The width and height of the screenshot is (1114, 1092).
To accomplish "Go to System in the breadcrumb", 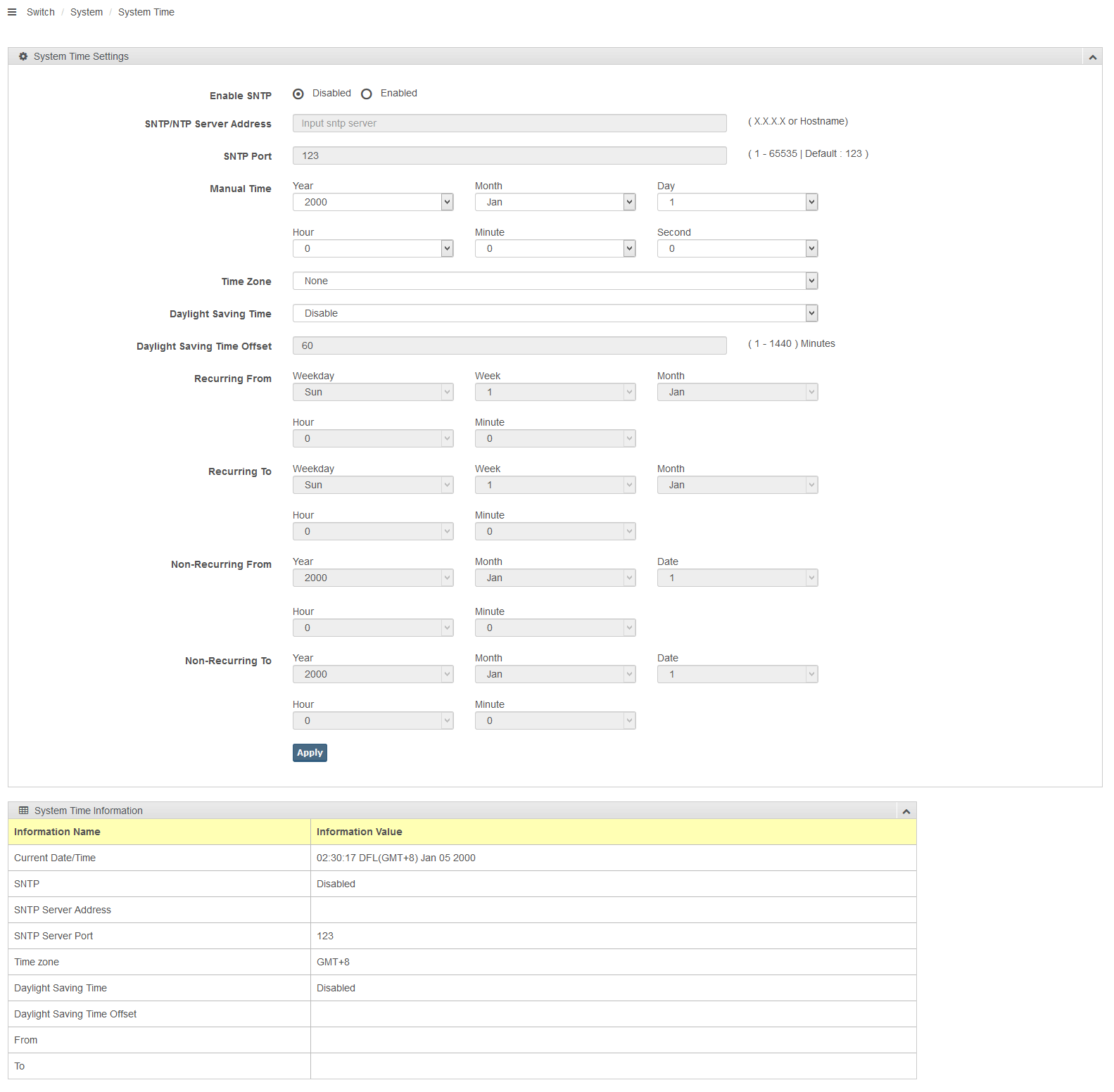I will 87,12.
